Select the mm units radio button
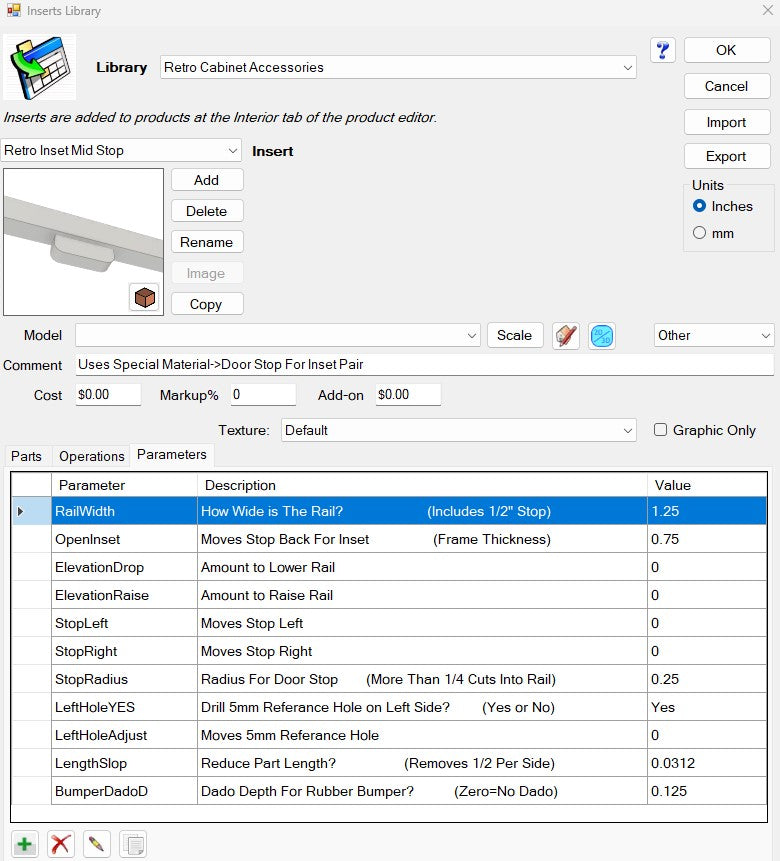Image resolution: width=780 pixels, height=861 pixels. [x=700, y=233]
